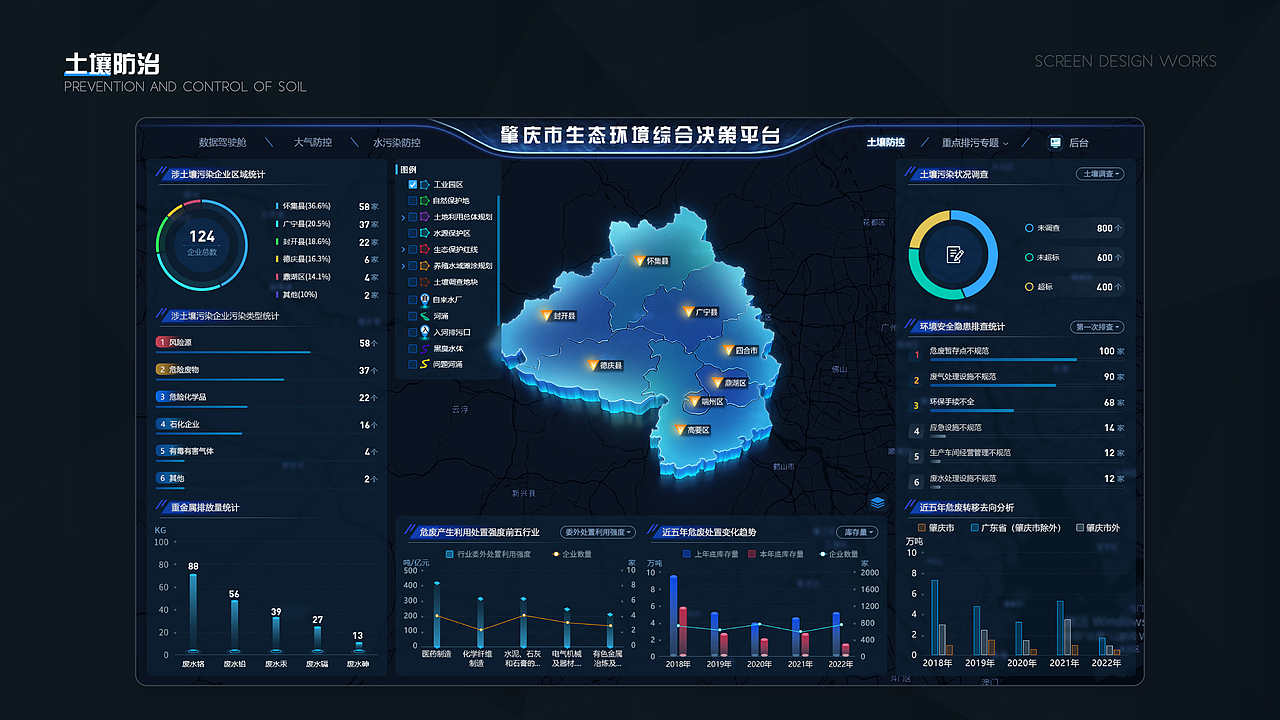
Task: Open the map layers stack icon
Action: click(877, 502)
